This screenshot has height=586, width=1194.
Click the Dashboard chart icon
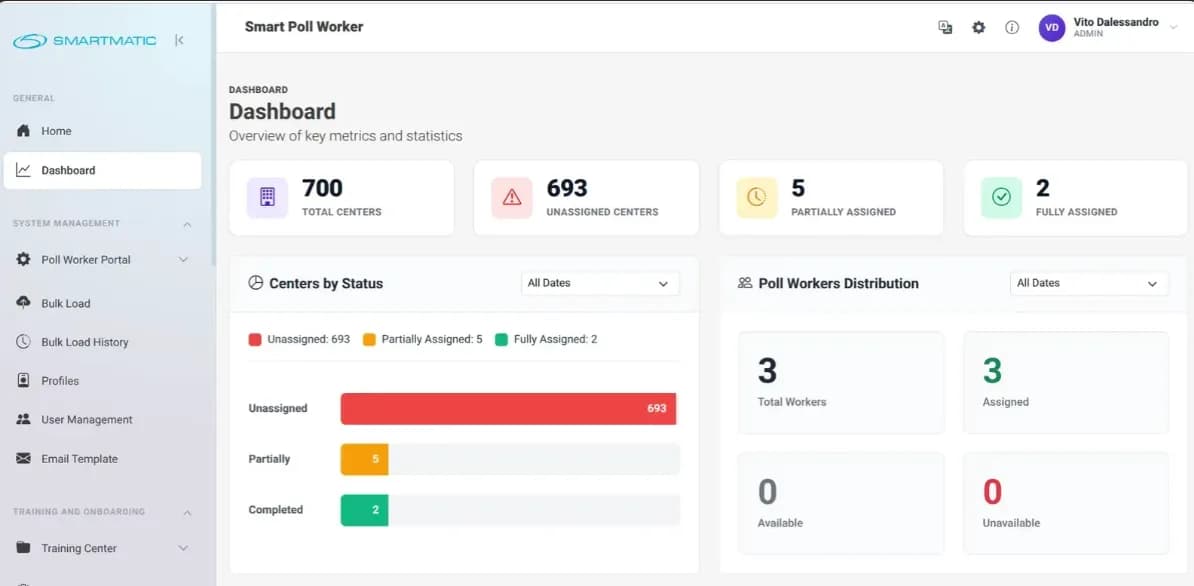pos(24,170)
